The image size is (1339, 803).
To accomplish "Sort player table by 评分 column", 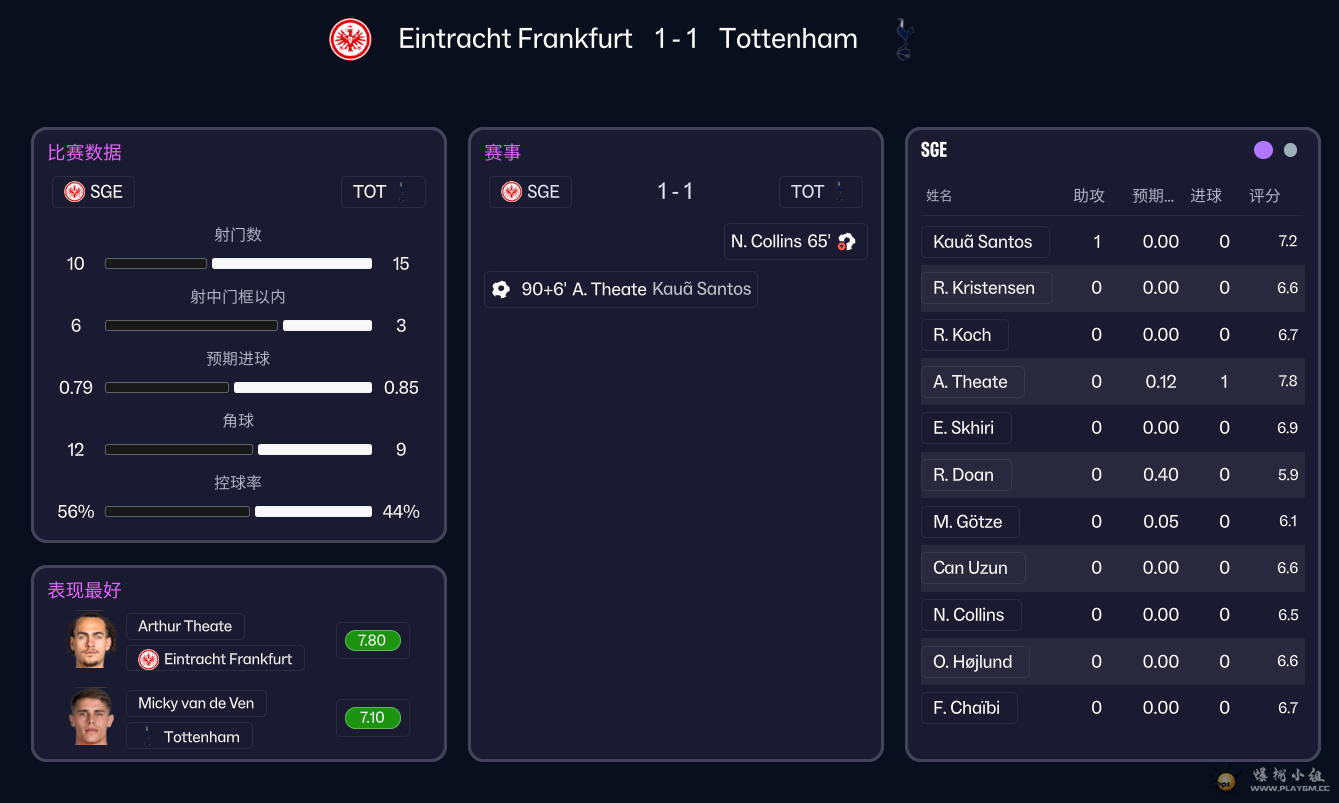I will (x=1265, y=196).
